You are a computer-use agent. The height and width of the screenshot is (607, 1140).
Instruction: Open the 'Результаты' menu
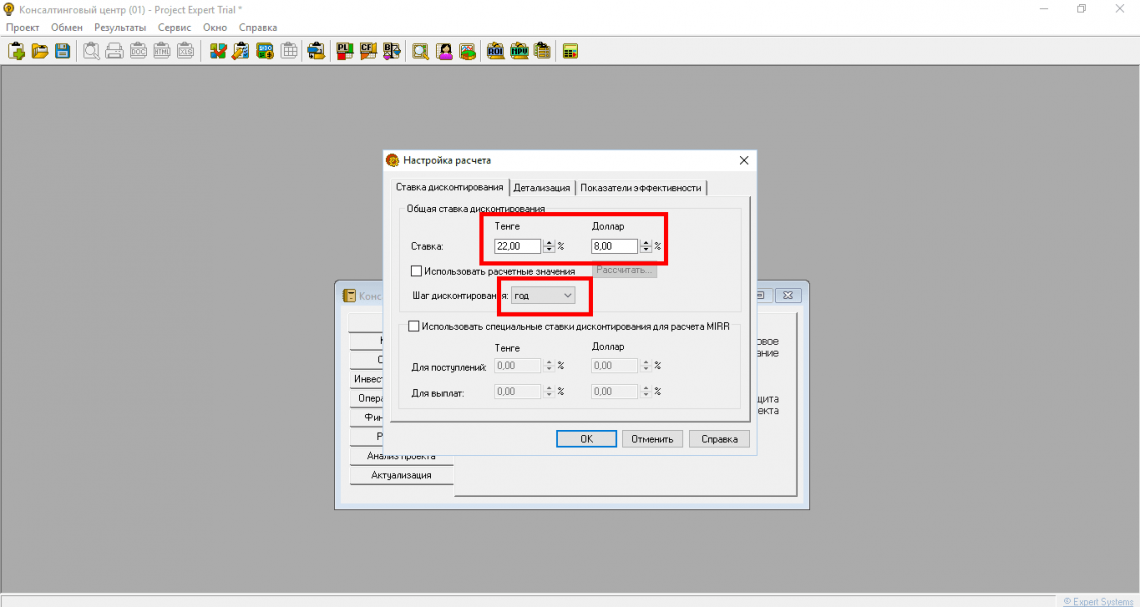point(119,27)
